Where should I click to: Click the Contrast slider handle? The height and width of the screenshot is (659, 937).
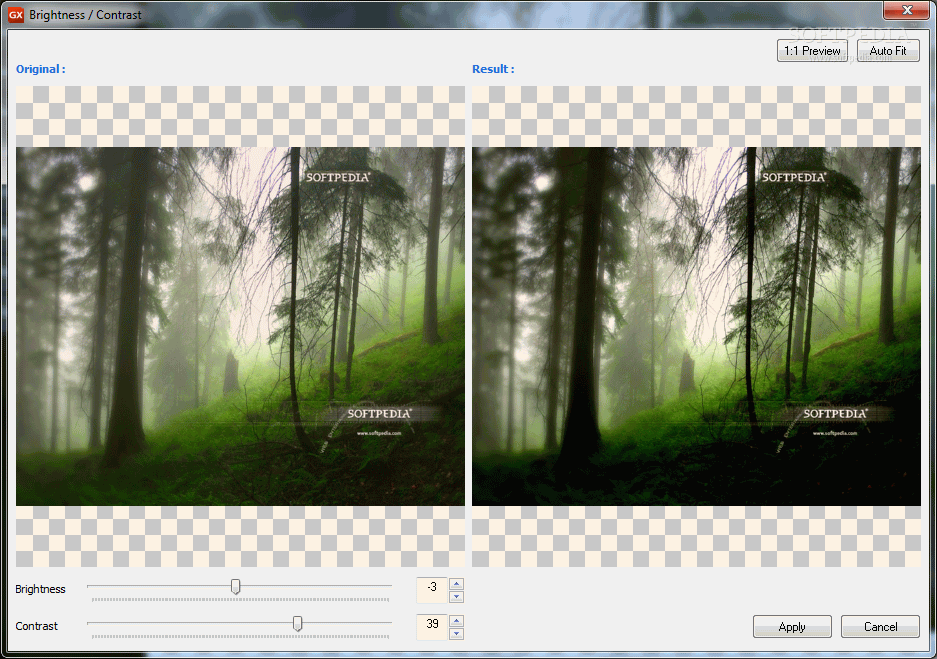click(297, 624)
